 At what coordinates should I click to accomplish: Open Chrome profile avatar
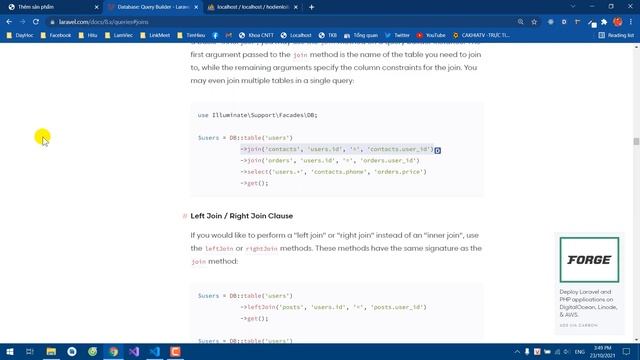tap(618, 22)
